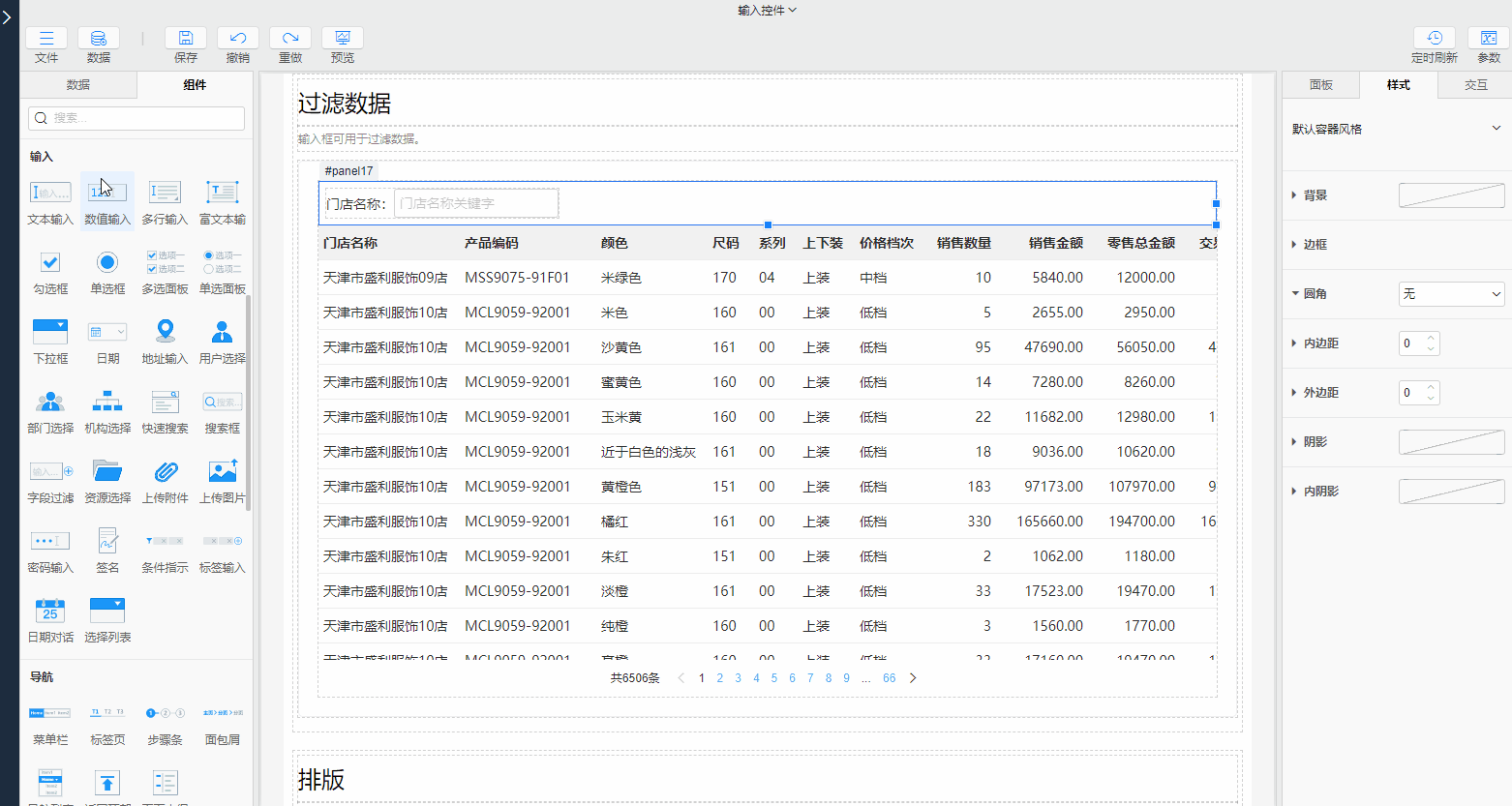Switch to the interaction (交互) tab
1512x806 pixels.
(1475, 85)
